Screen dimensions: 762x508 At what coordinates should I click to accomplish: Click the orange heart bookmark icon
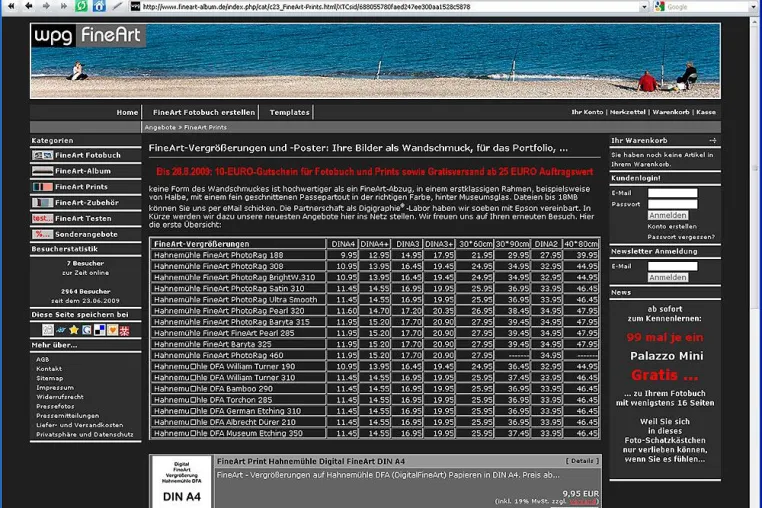tap(112, 331)
